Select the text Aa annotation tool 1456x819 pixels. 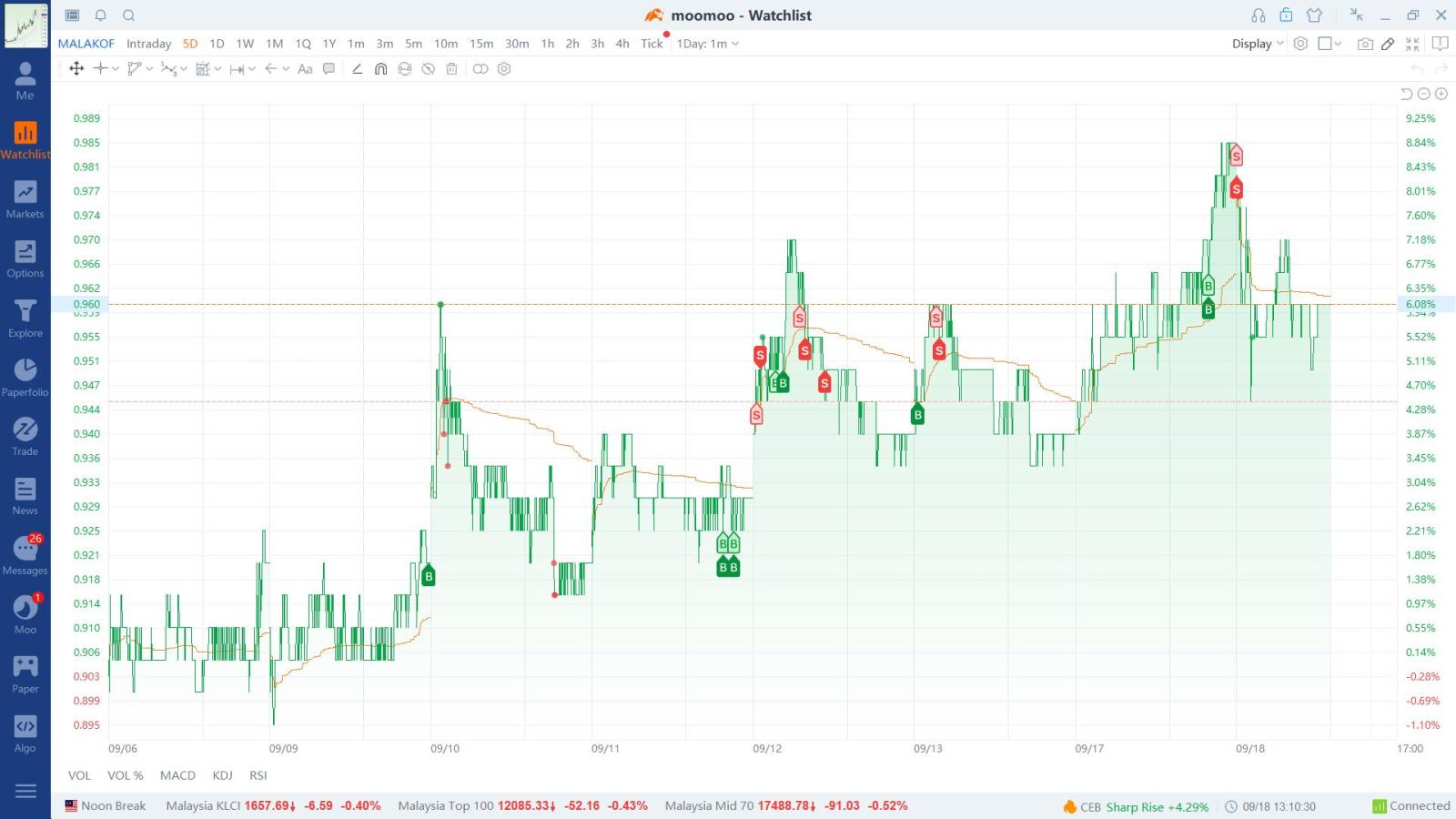click(x=305, y=68)
